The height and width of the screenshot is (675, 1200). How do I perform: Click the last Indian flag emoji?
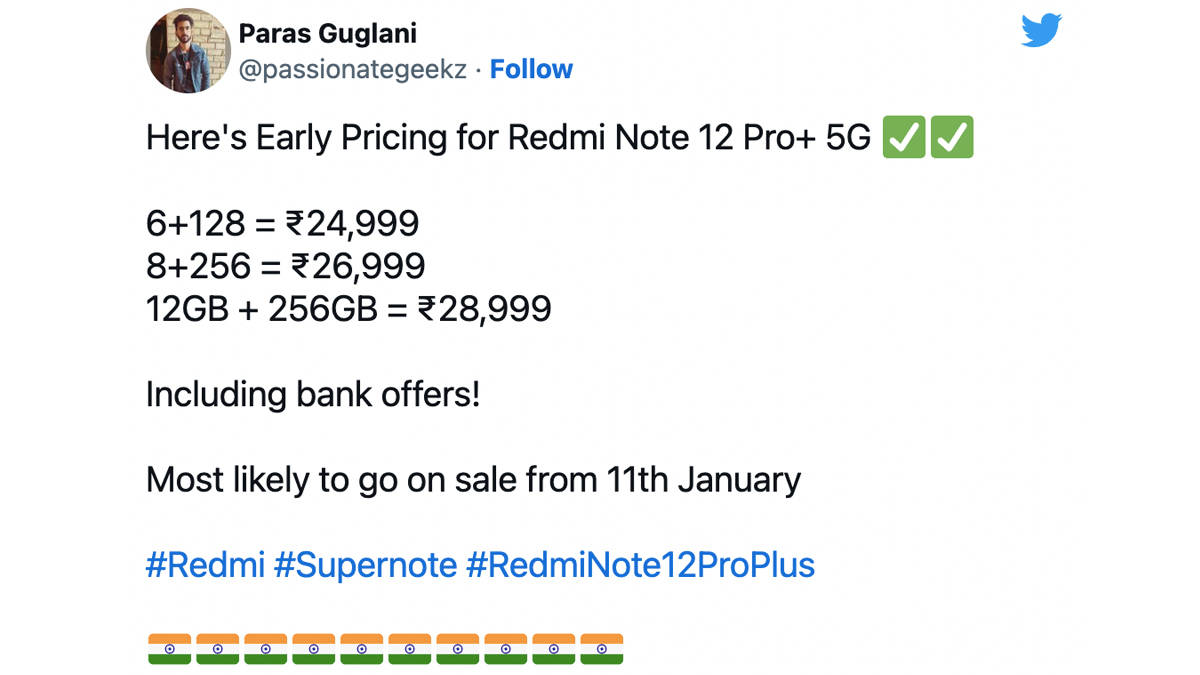(x=605, y=648)
